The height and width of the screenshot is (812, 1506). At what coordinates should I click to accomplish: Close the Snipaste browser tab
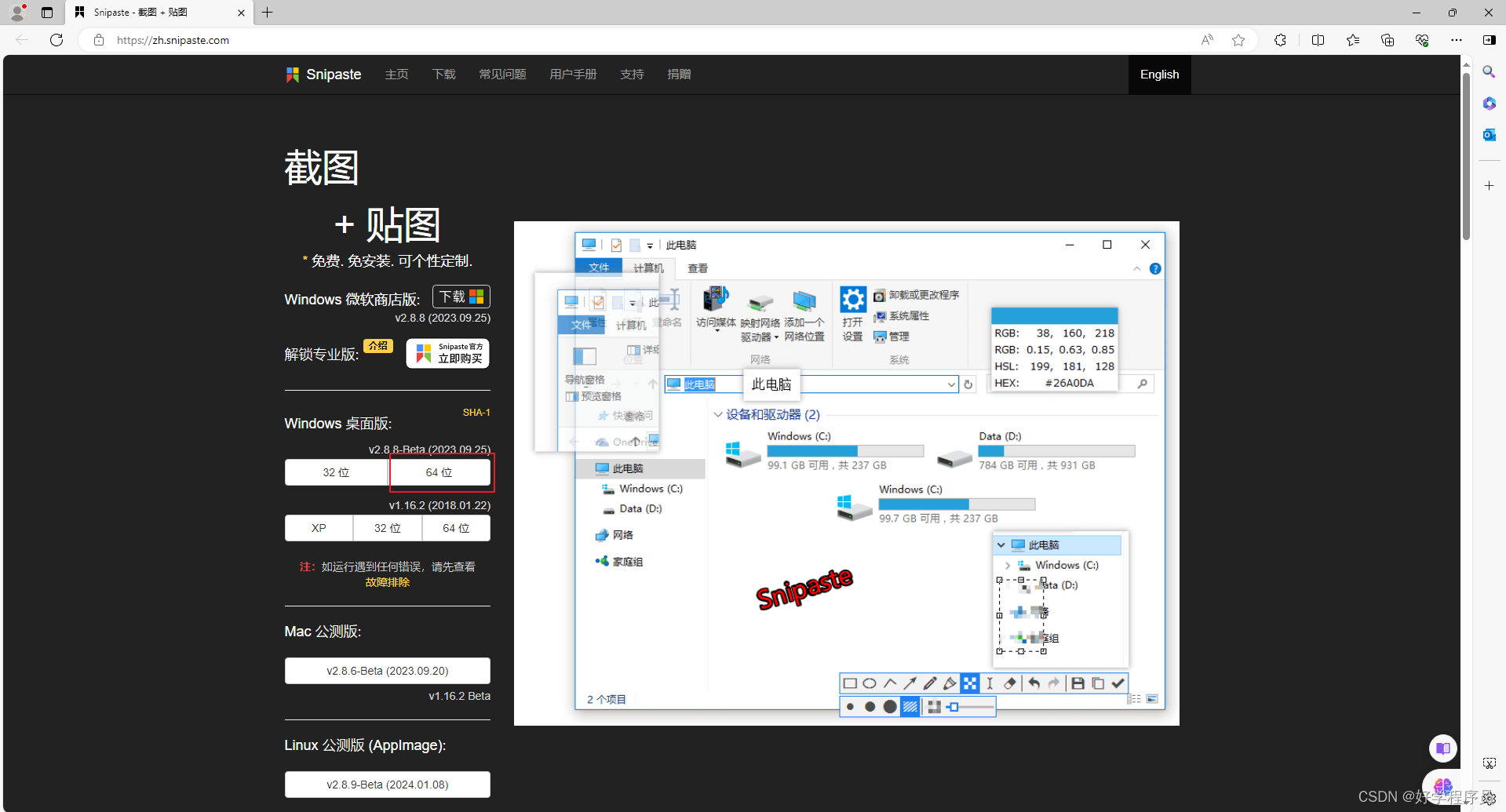tap(241, 13)
